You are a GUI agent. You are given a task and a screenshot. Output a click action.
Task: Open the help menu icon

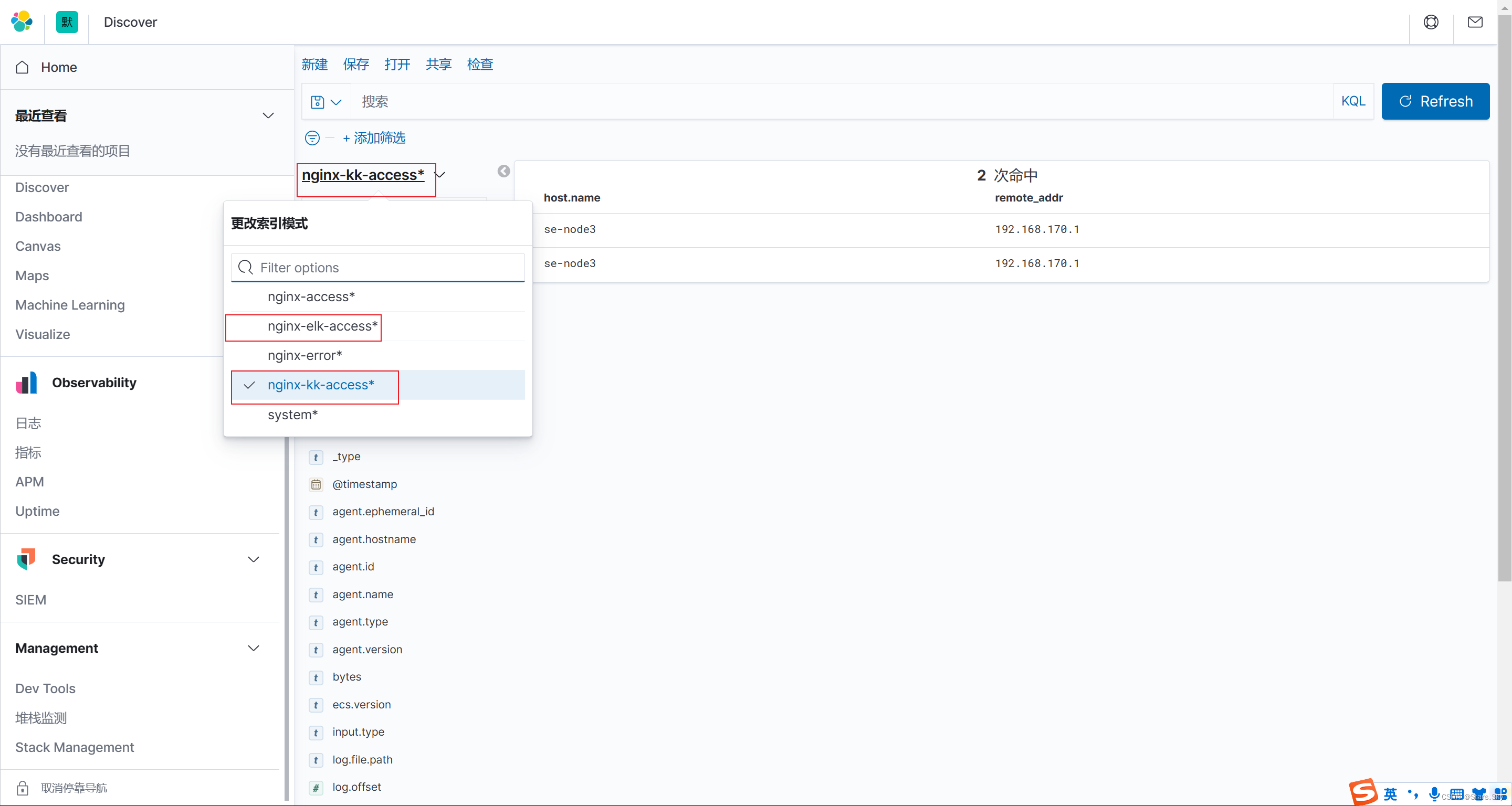1431,22
